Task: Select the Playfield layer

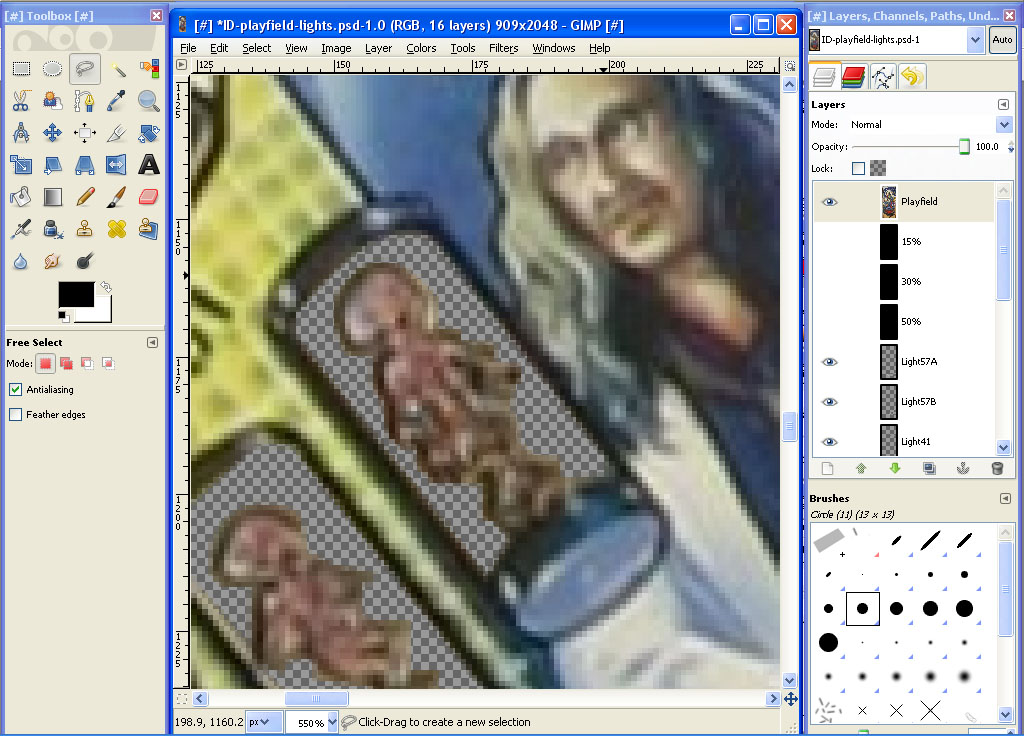Action: tap(918, 202)
